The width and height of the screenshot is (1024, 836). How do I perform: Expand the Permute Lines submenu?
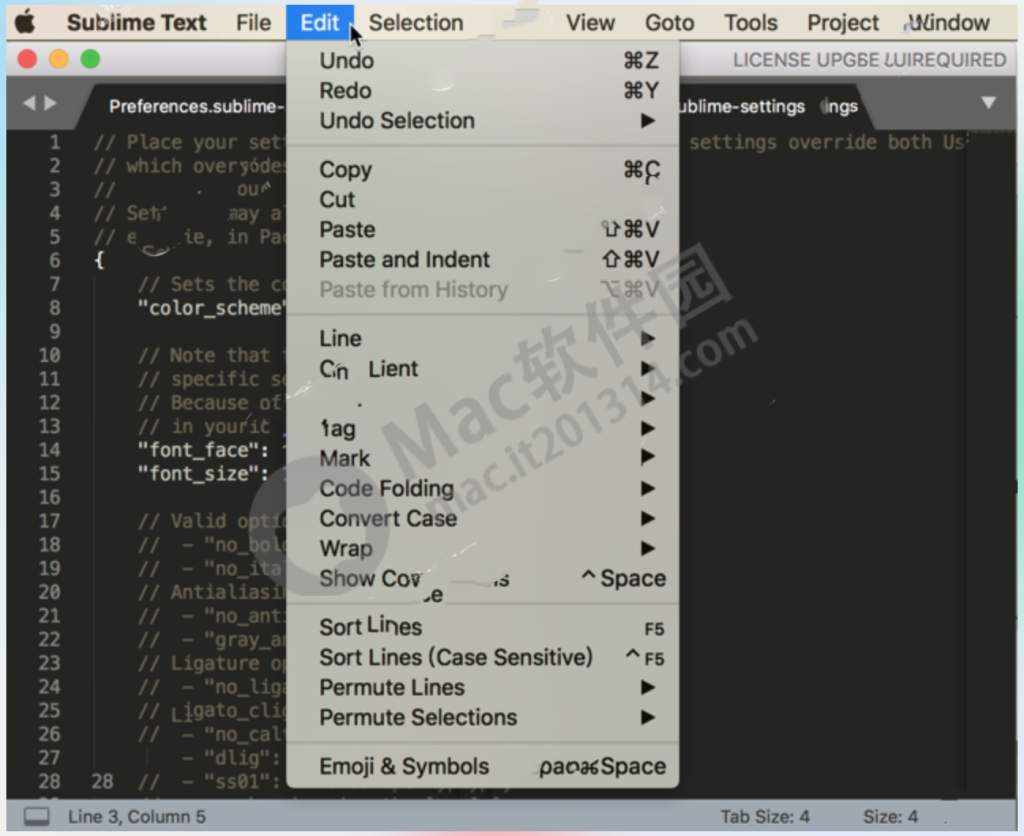(x=483, y=688)
